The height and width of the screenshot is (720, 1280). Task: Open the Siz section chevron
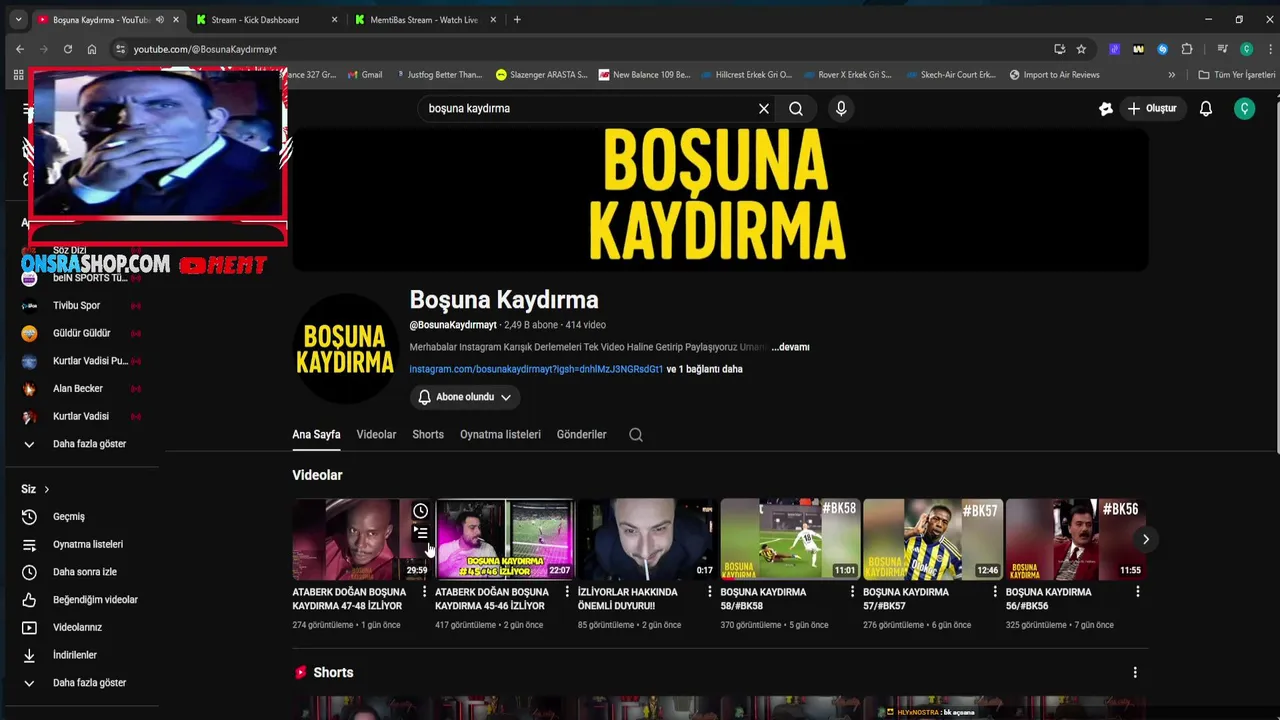click(46, 489)
